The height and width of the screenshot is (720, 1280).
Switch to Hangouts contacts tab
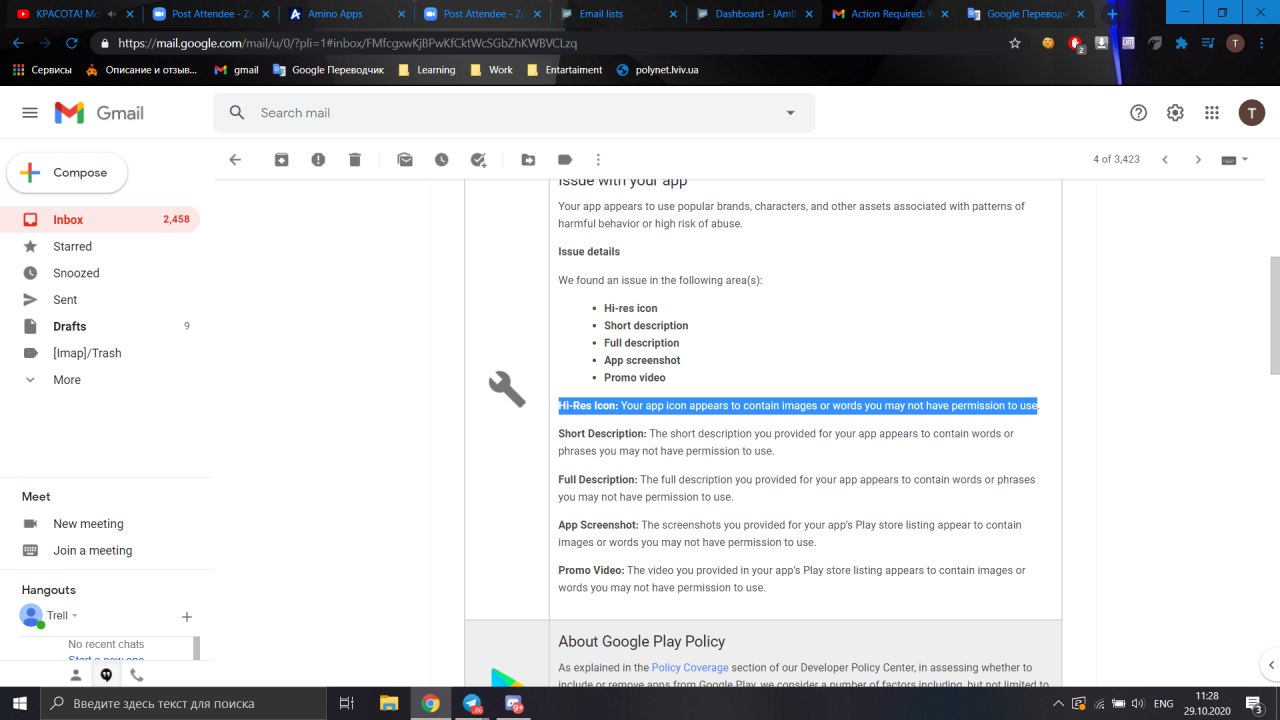(x=76, y=675)
